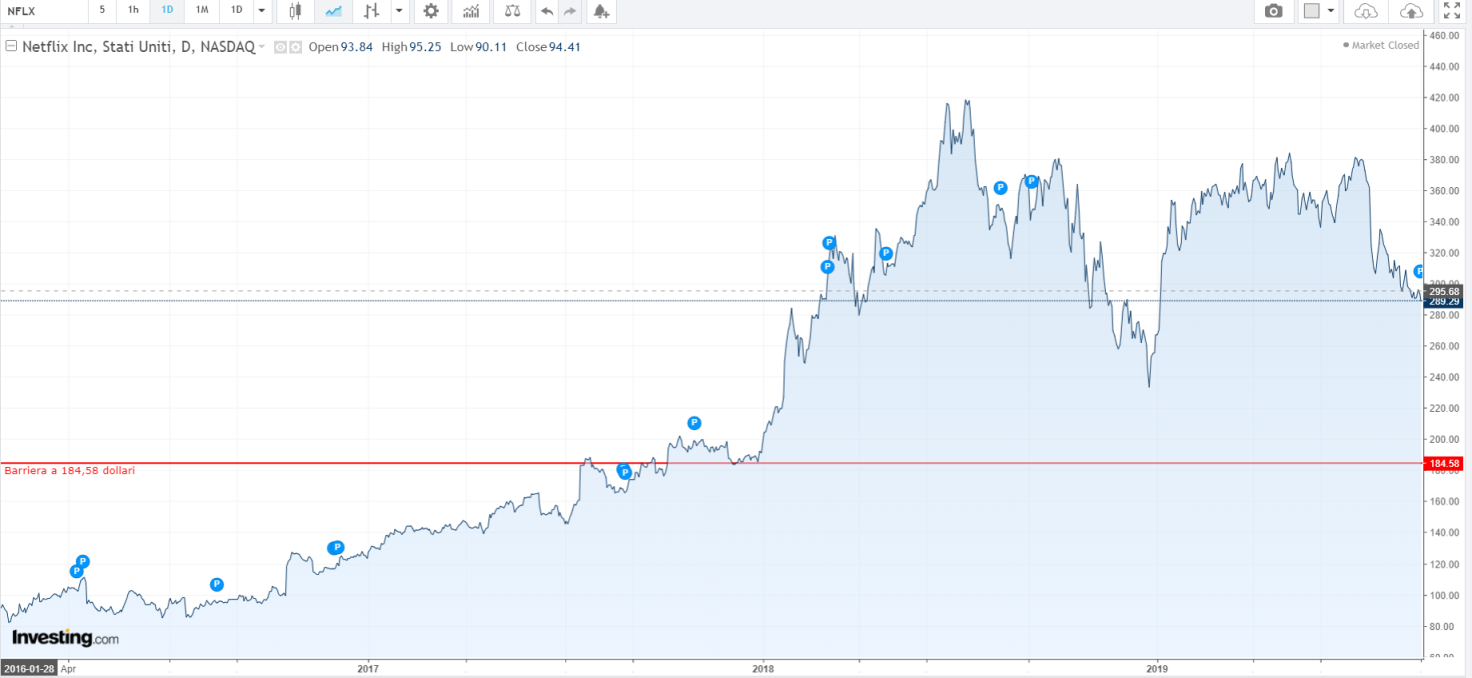
Task: Toggle series visibility eye in legend
Action: [x=281, y=47]
